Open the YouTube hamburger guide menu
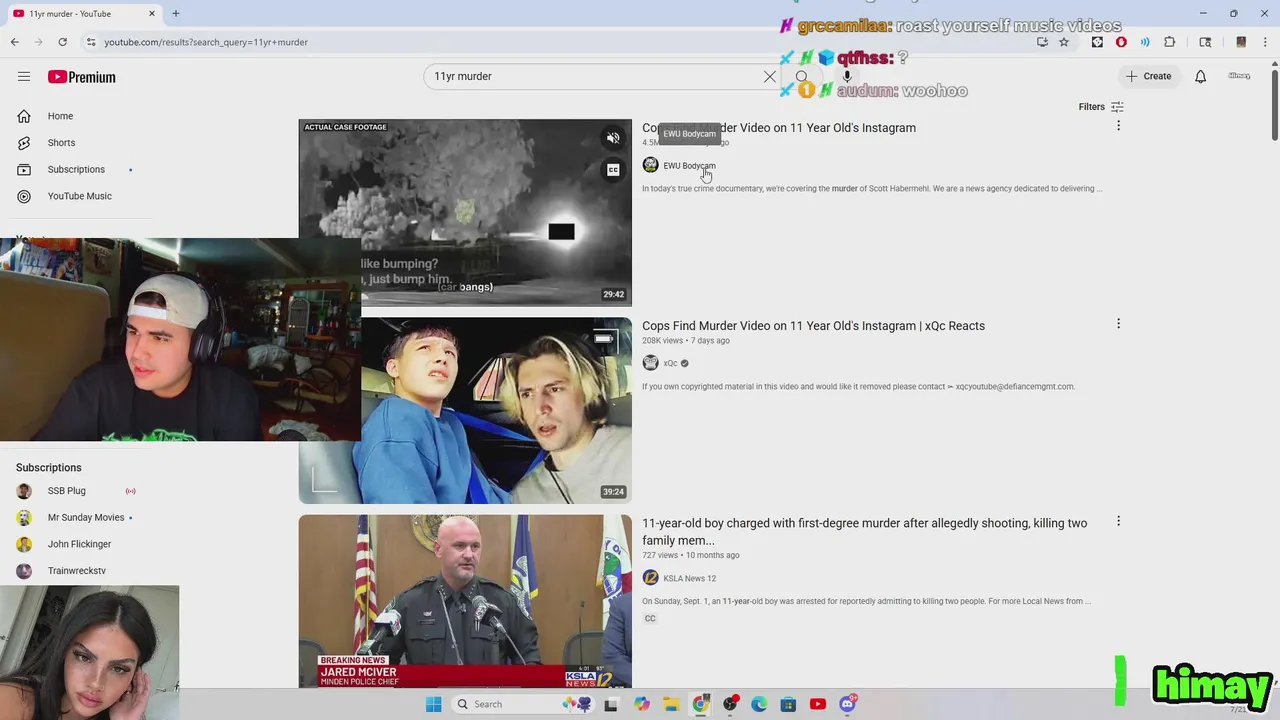The height and width of the screenshot is (720, 1280). pos(24,76)
